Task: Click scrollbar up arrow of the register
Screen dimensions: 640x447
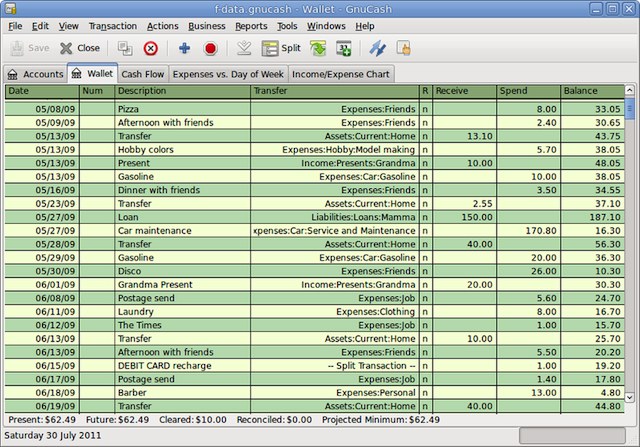Action: point(629,90)
